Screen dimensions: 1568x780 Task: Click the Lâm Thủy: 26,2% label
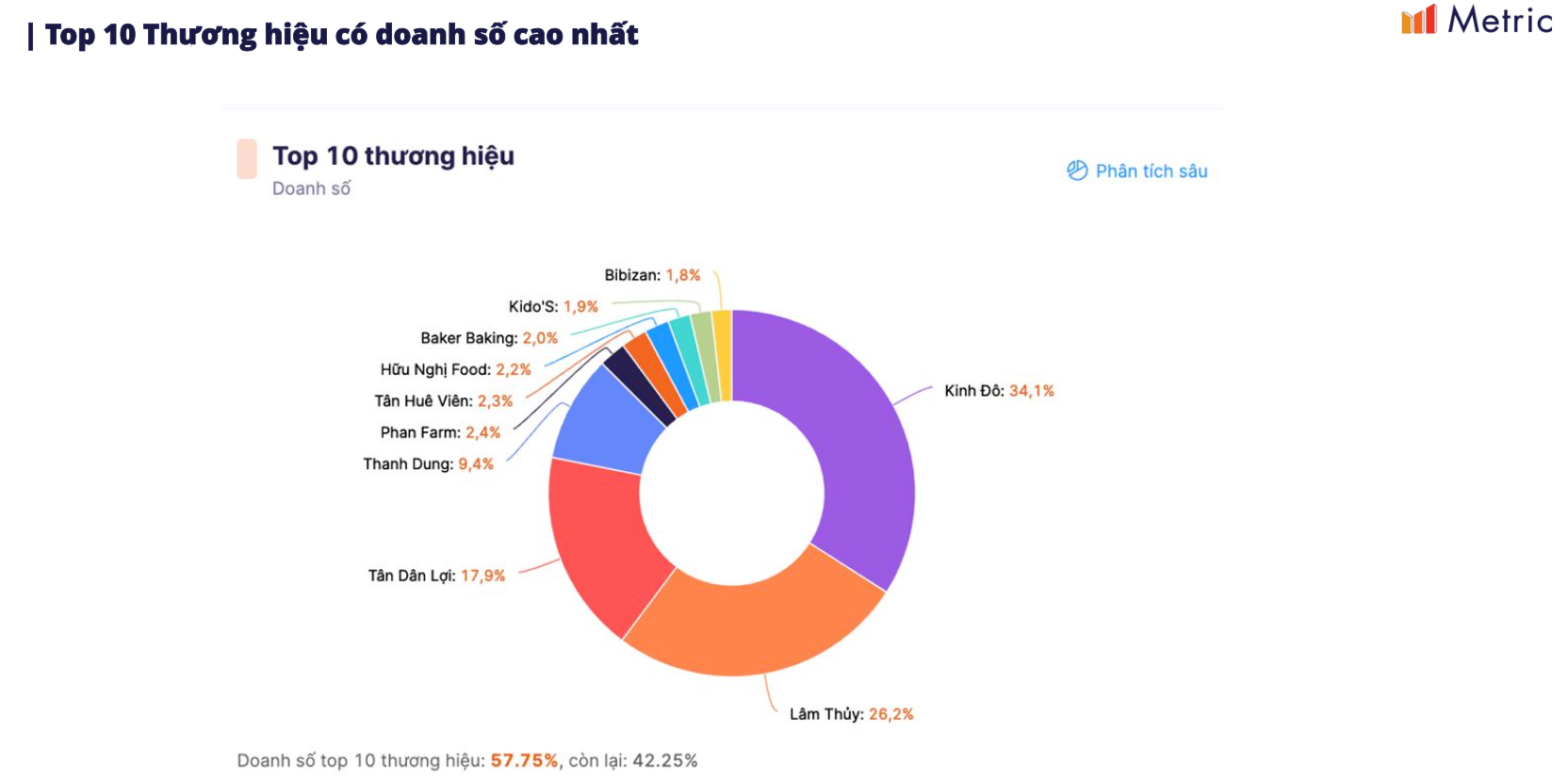[x=851, y=714]
